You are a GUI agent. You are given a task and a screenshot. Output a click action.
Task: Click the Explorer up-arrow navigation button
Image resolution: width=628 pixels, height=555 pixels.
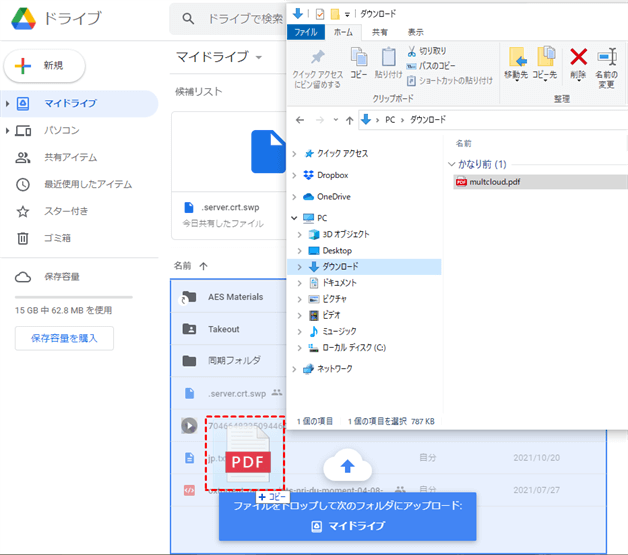(348, 120)
